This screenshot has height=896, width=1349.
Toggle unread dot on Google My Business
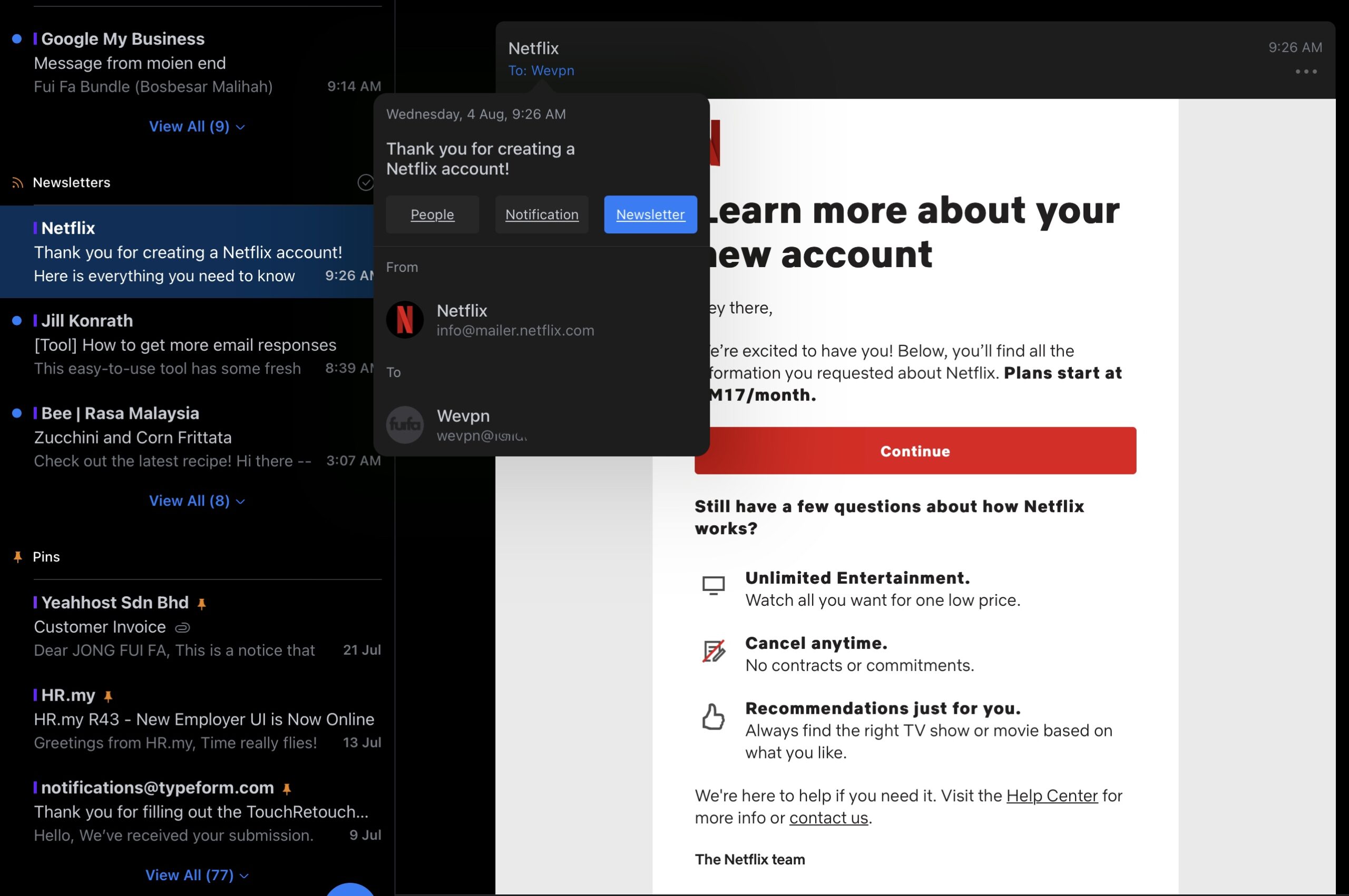pyautogui.click(x=17, y=39)
